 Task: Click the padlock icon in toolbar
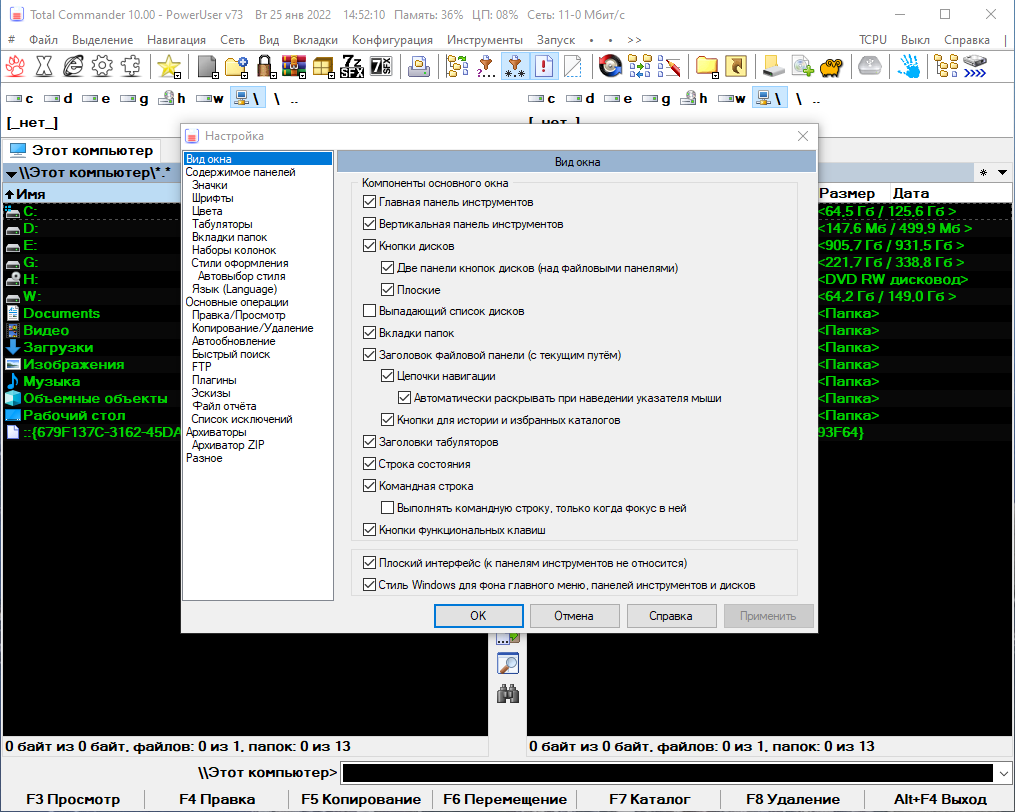coord(265,66)
